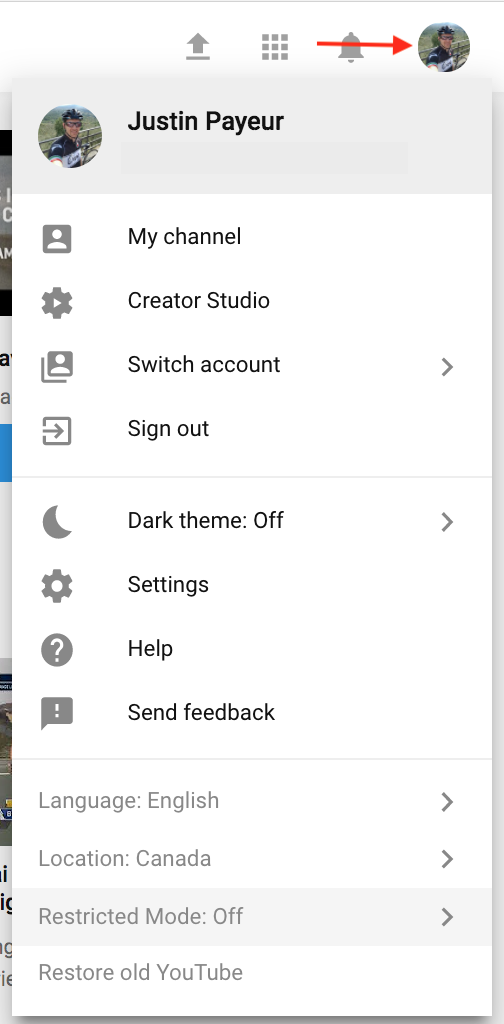Click the Sign out arrow icon

(x=57, y=431)
